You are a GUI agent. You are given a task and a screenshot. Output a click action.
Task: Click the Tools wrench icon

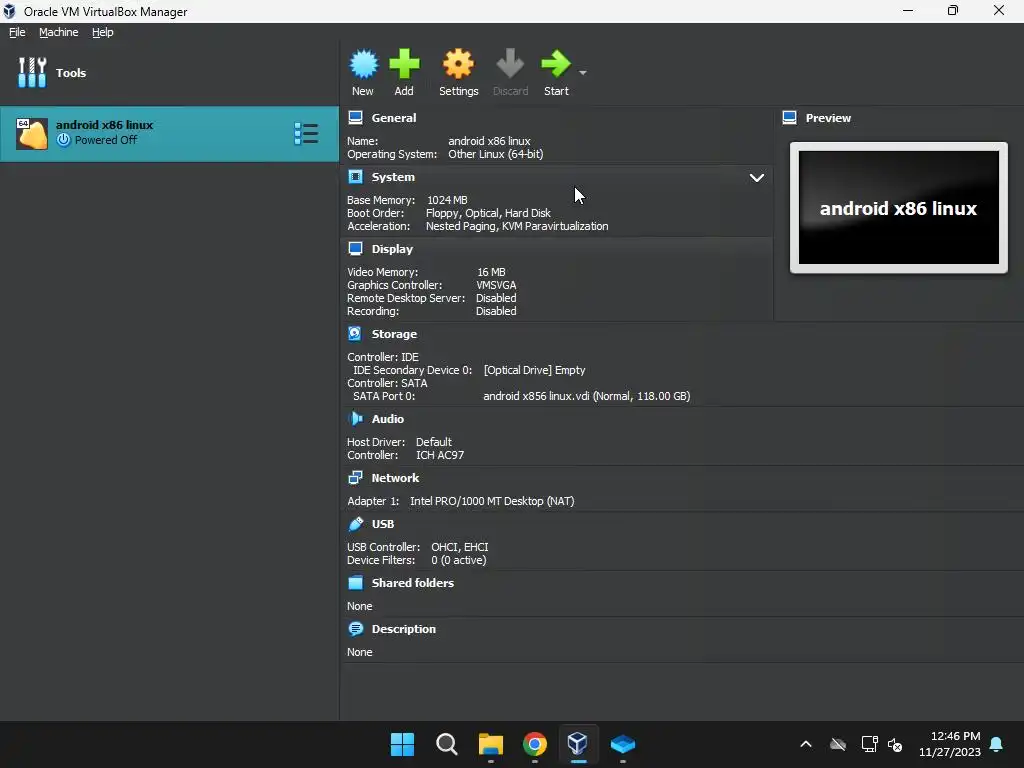(x=32, y=72)
